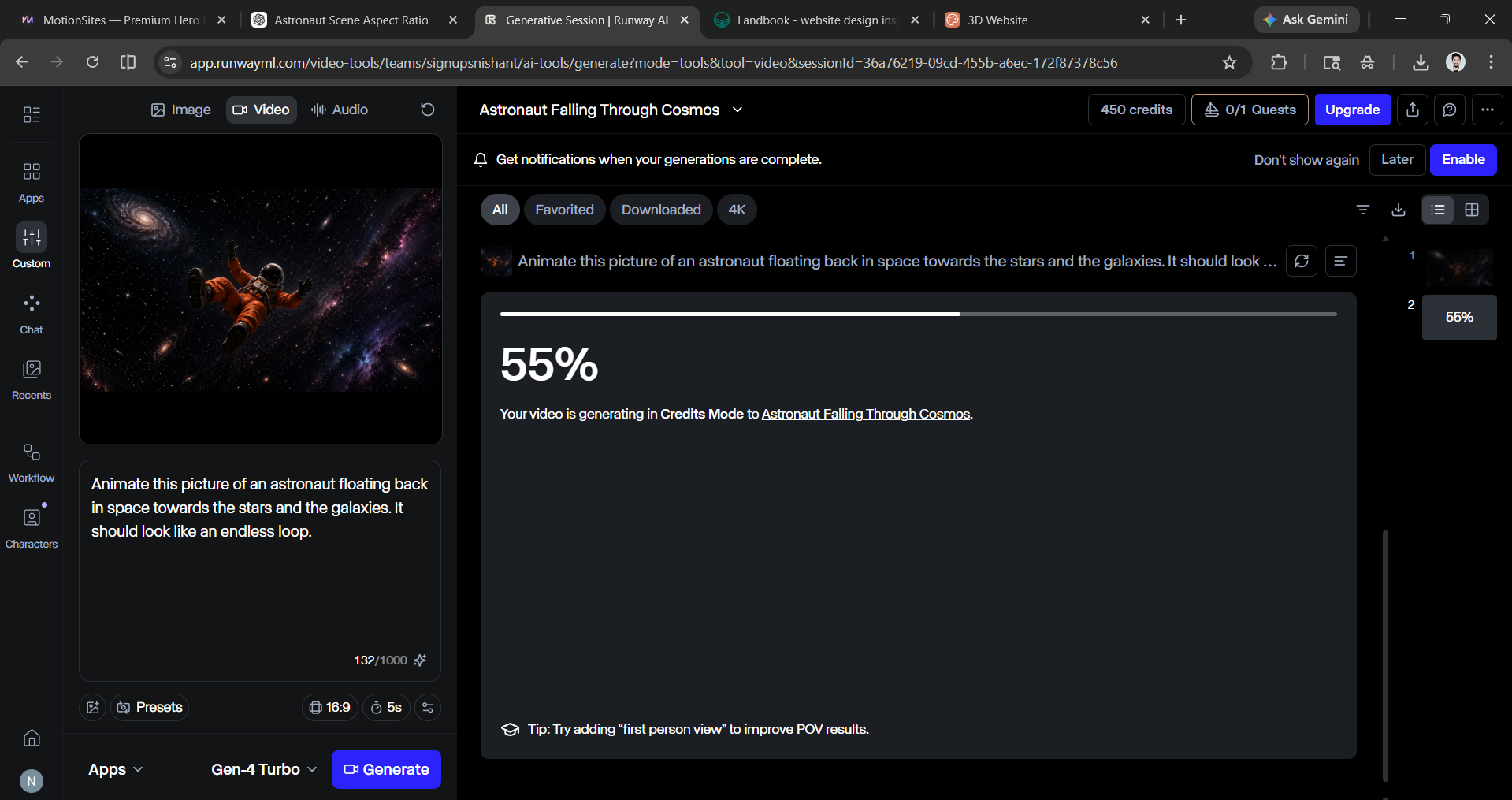This screenshot has height=800, width=1512.
Task: Click the generation progress bar
Action: (x=918, y=314)
